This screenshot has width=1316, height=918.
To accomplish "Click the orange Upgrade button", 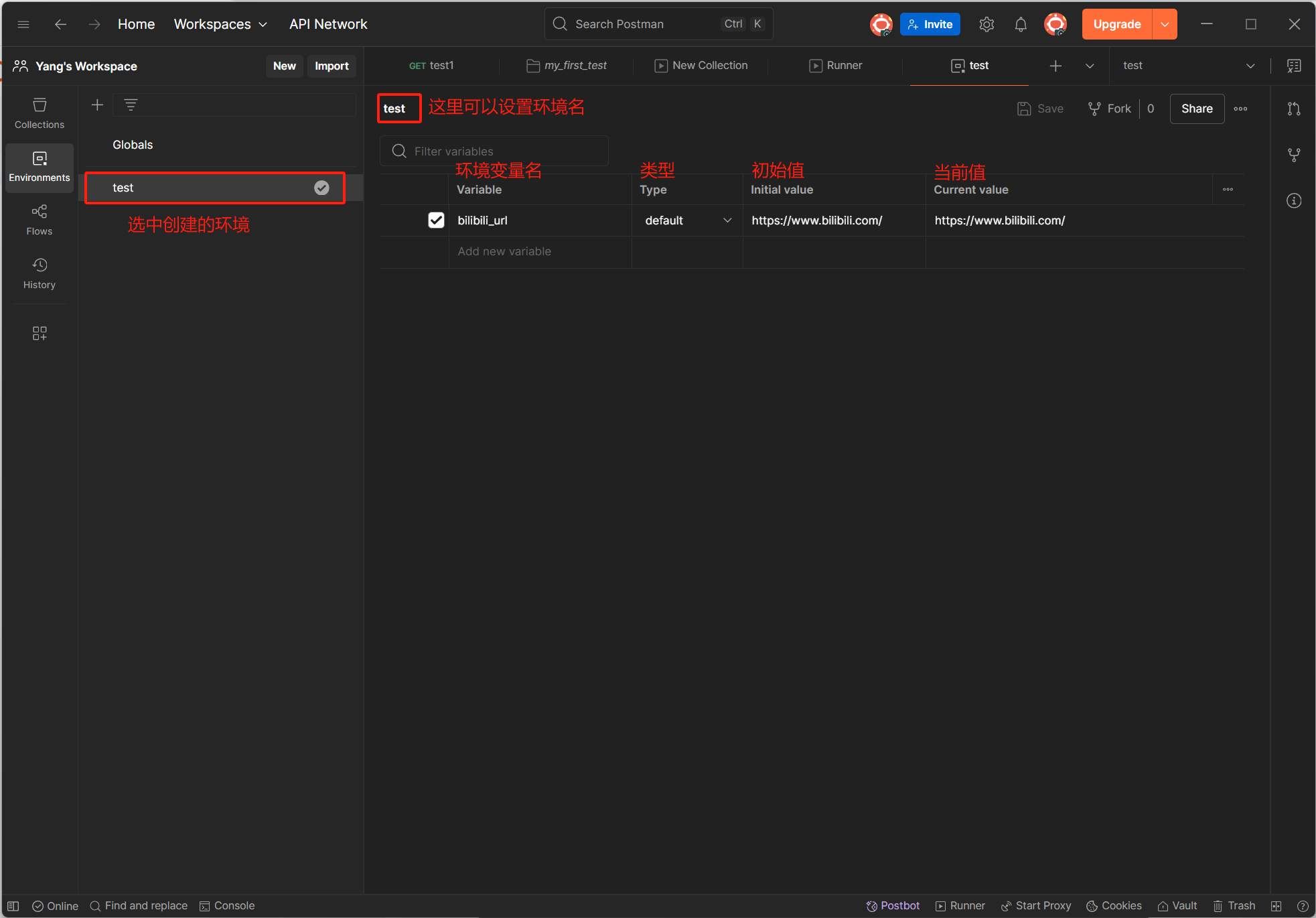I will click(1117, 24).
